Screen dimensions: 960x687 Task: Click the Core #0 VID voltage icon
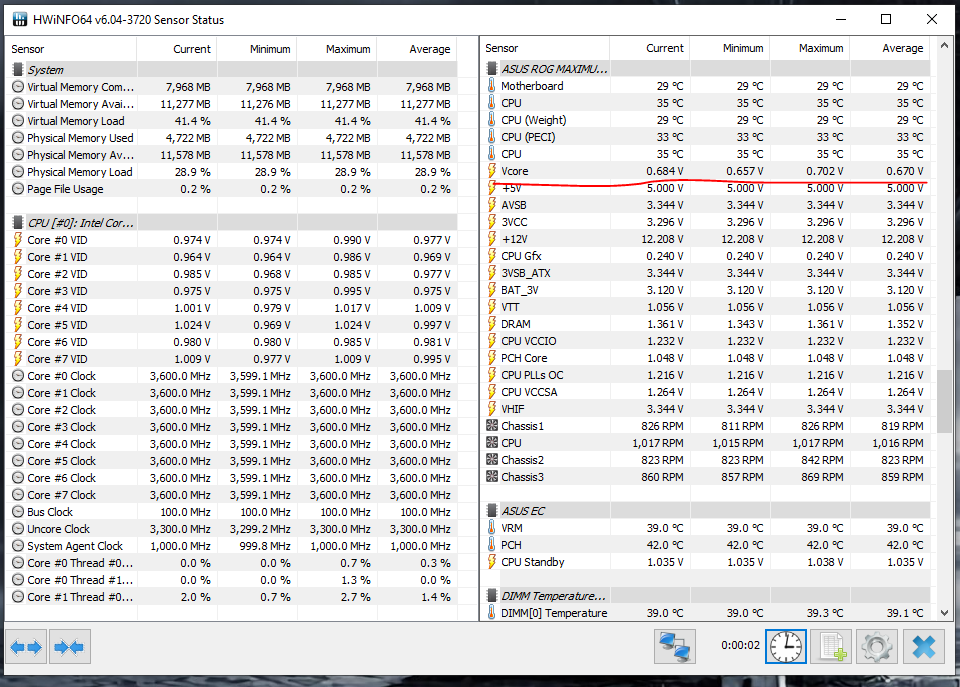tap(18, 240)
